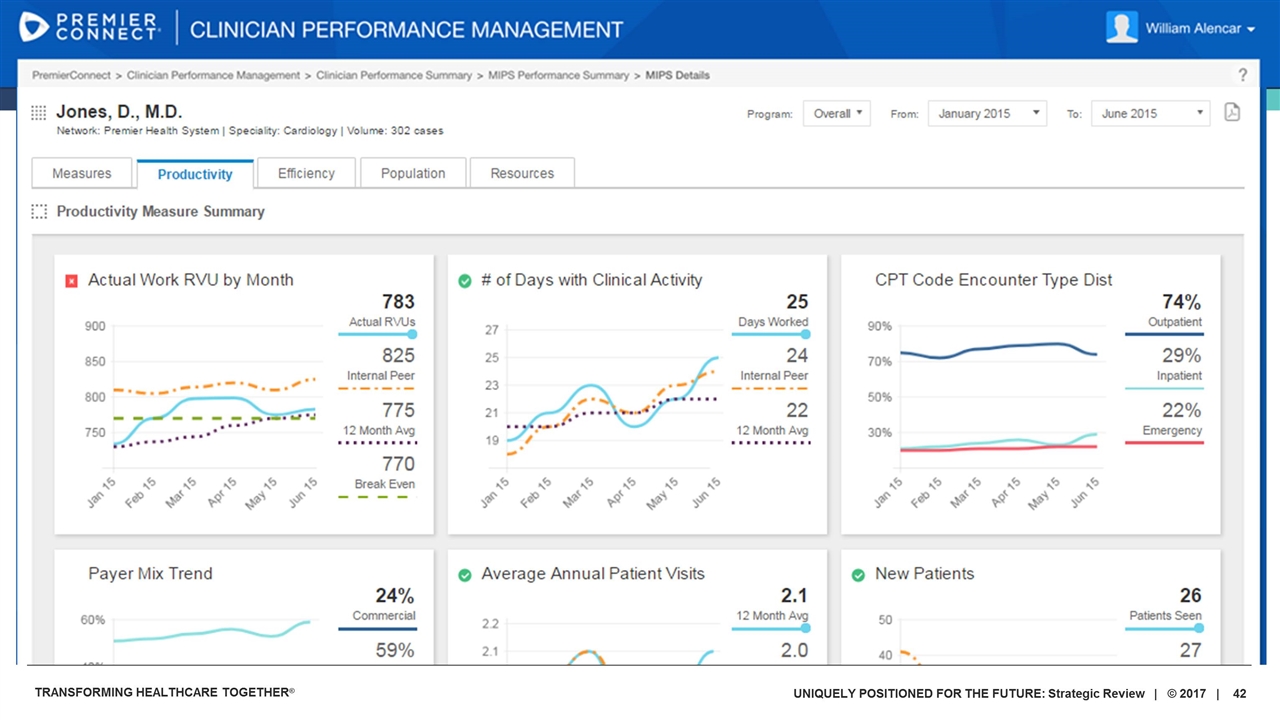Click the 74% Outpatient value

pyautogui.click(x=1181, y=302)
